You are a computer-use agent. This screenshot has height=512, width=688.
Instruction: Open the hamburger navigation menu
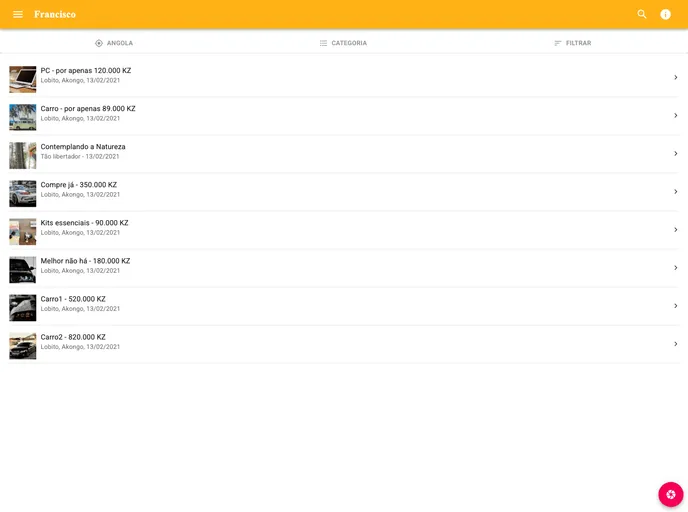pos(18,15)
